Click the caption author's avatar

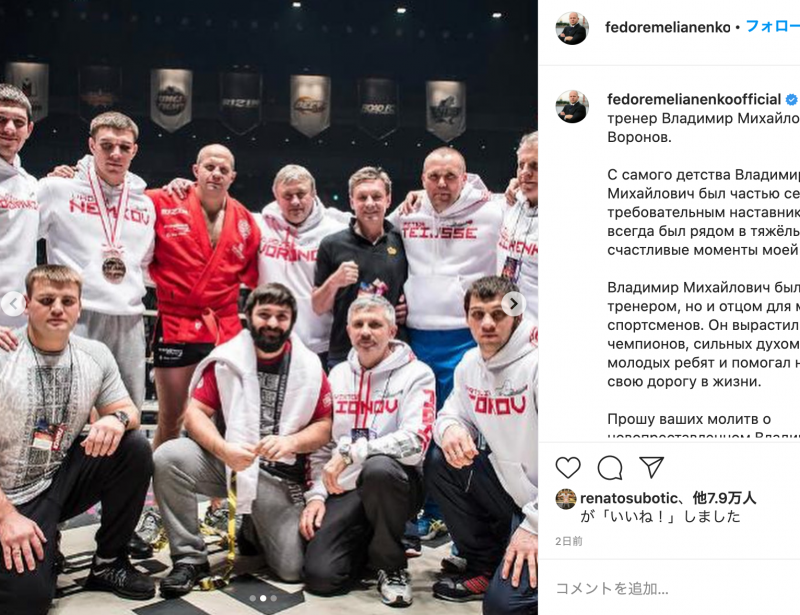(x=572, y=107)
